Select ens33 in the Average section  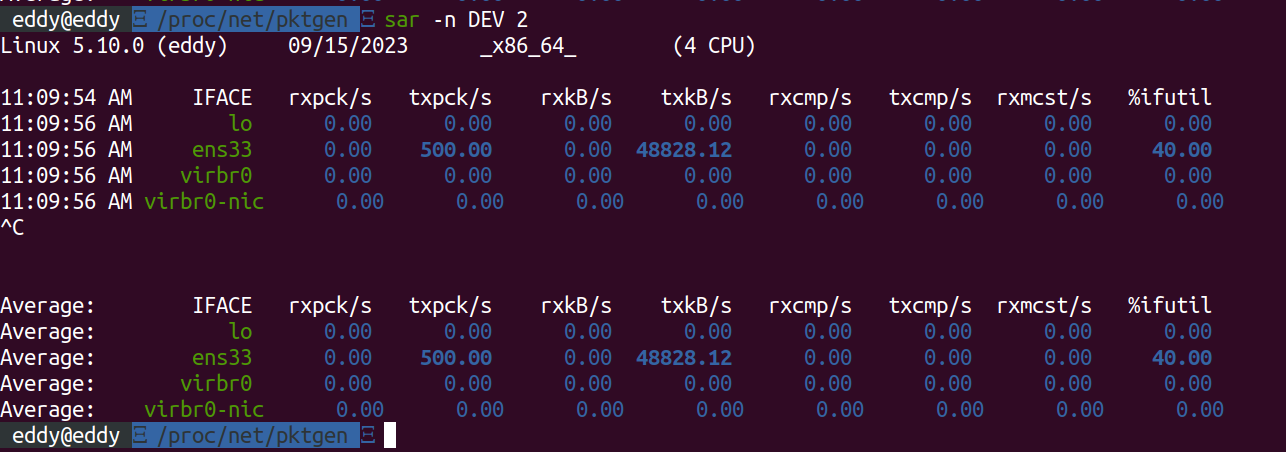(x=222, y=358)
